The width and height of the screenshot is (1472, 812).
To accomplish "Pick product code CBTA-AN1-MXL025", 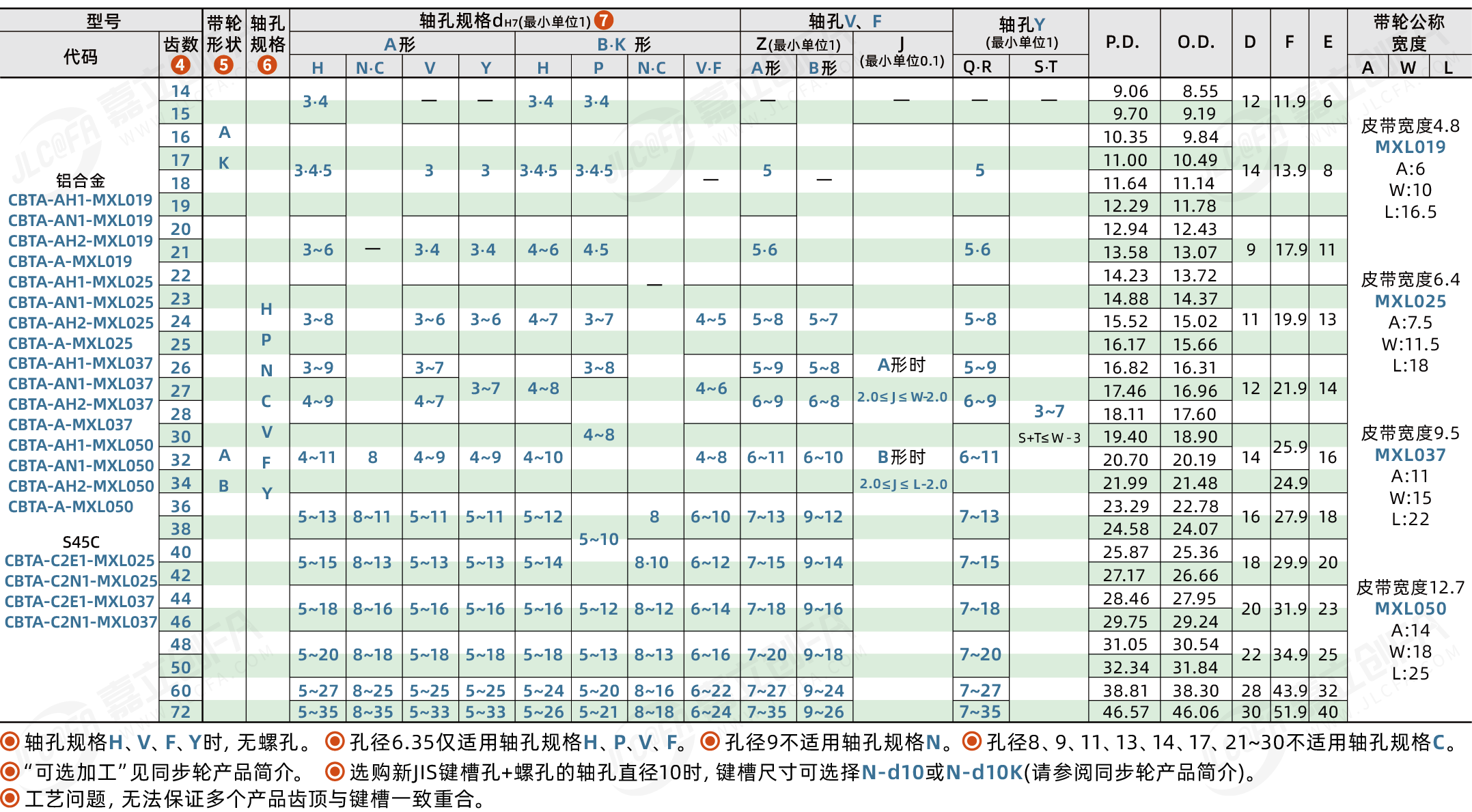I will 81,303.
